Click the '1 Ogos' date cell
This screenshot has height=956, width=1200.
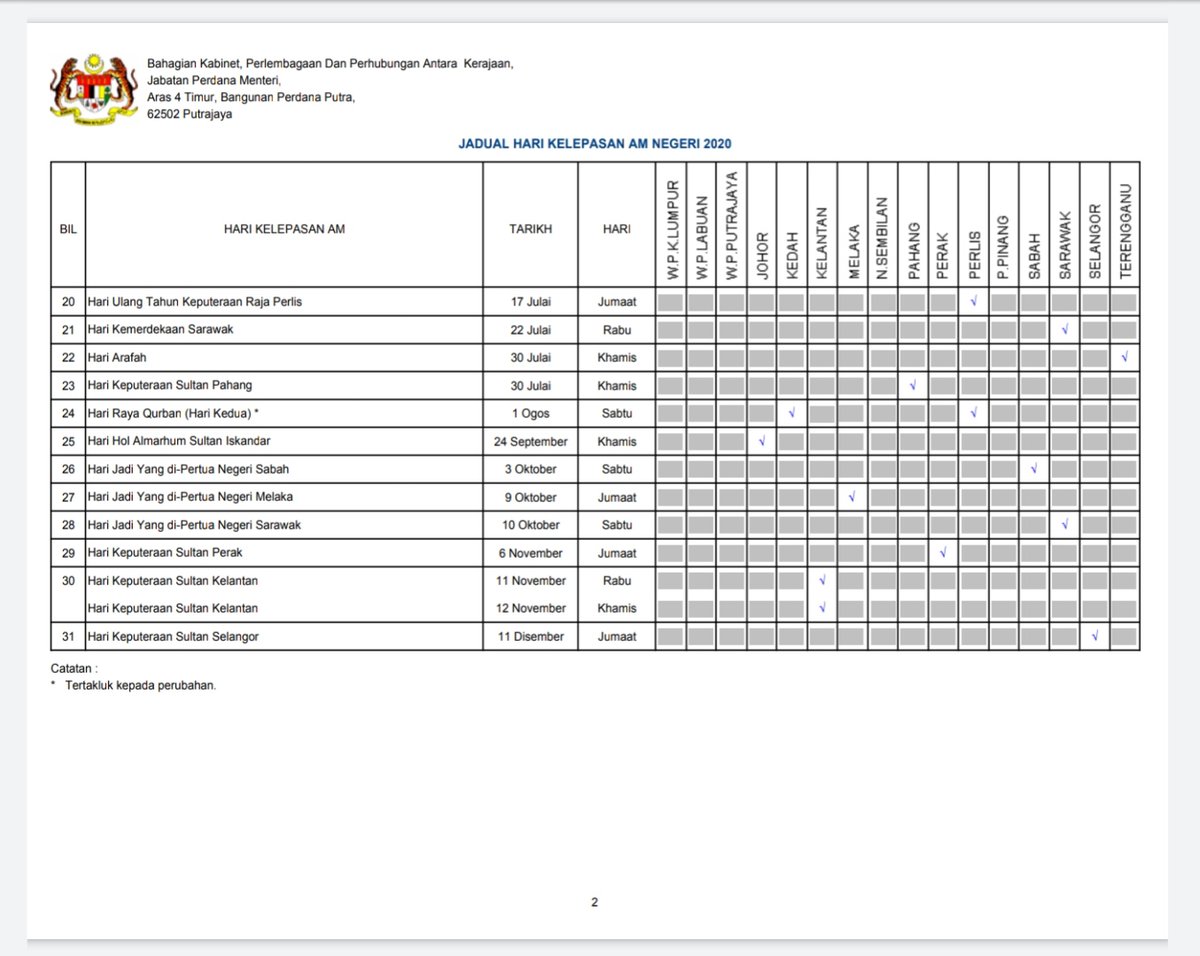pyautogui.click(x=530, y=413)
